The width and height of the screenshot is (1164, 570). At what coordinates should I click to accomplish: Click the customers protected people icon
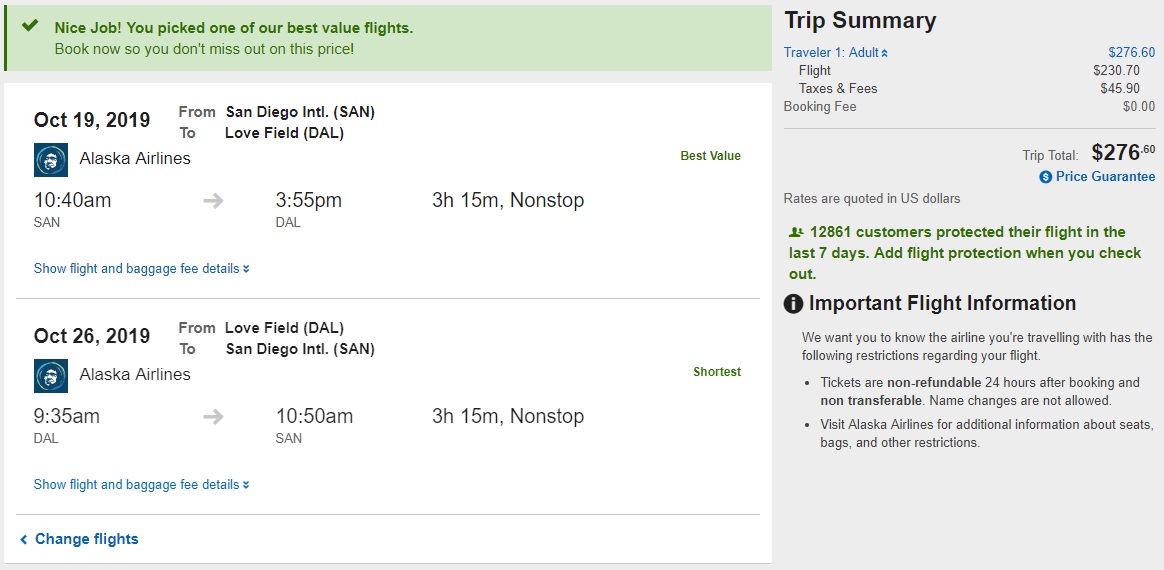(796, 232)
